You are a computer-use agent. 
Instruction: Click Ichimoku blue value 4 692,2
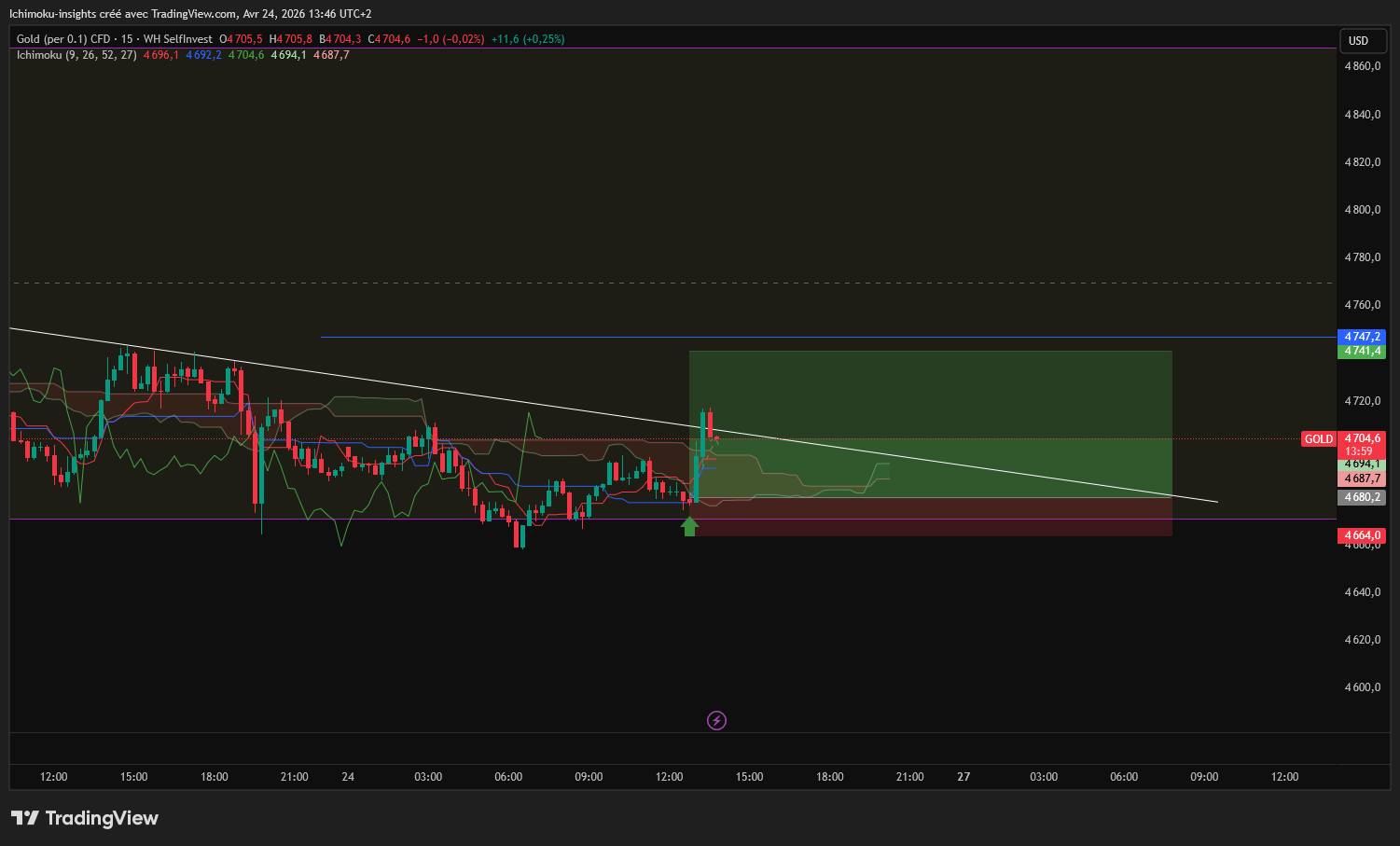click(x=203, y=55)
